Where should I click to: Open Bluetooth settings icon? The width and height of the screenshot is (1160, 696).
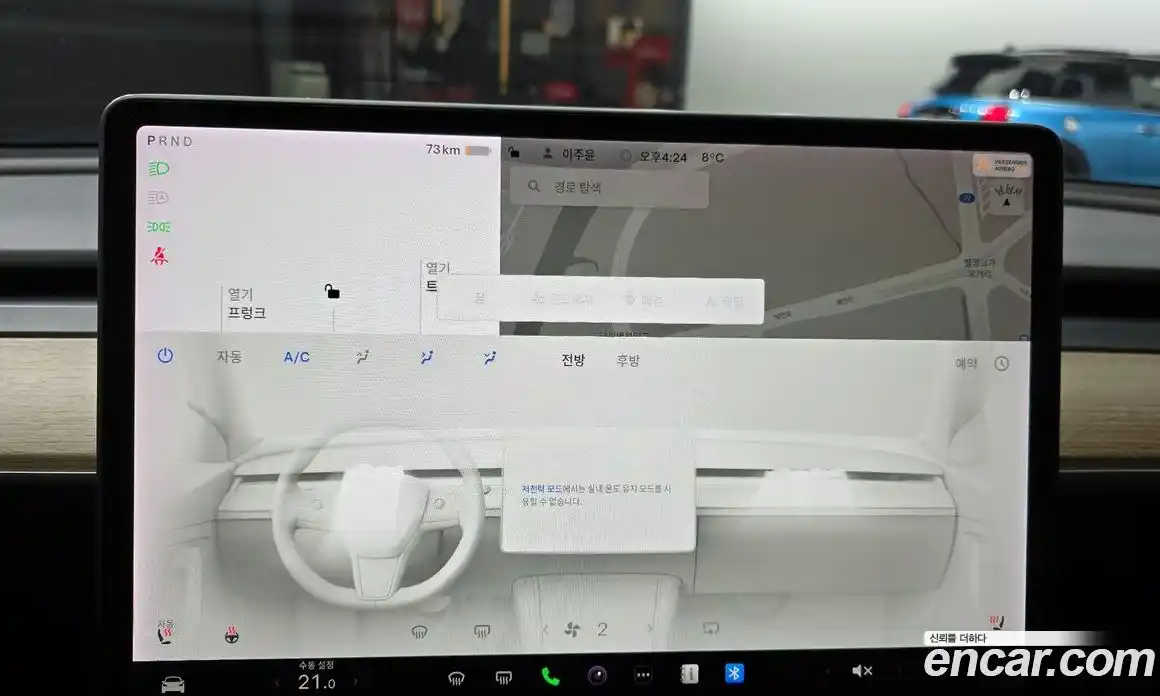pyautogui.click(x=734, y=673)
